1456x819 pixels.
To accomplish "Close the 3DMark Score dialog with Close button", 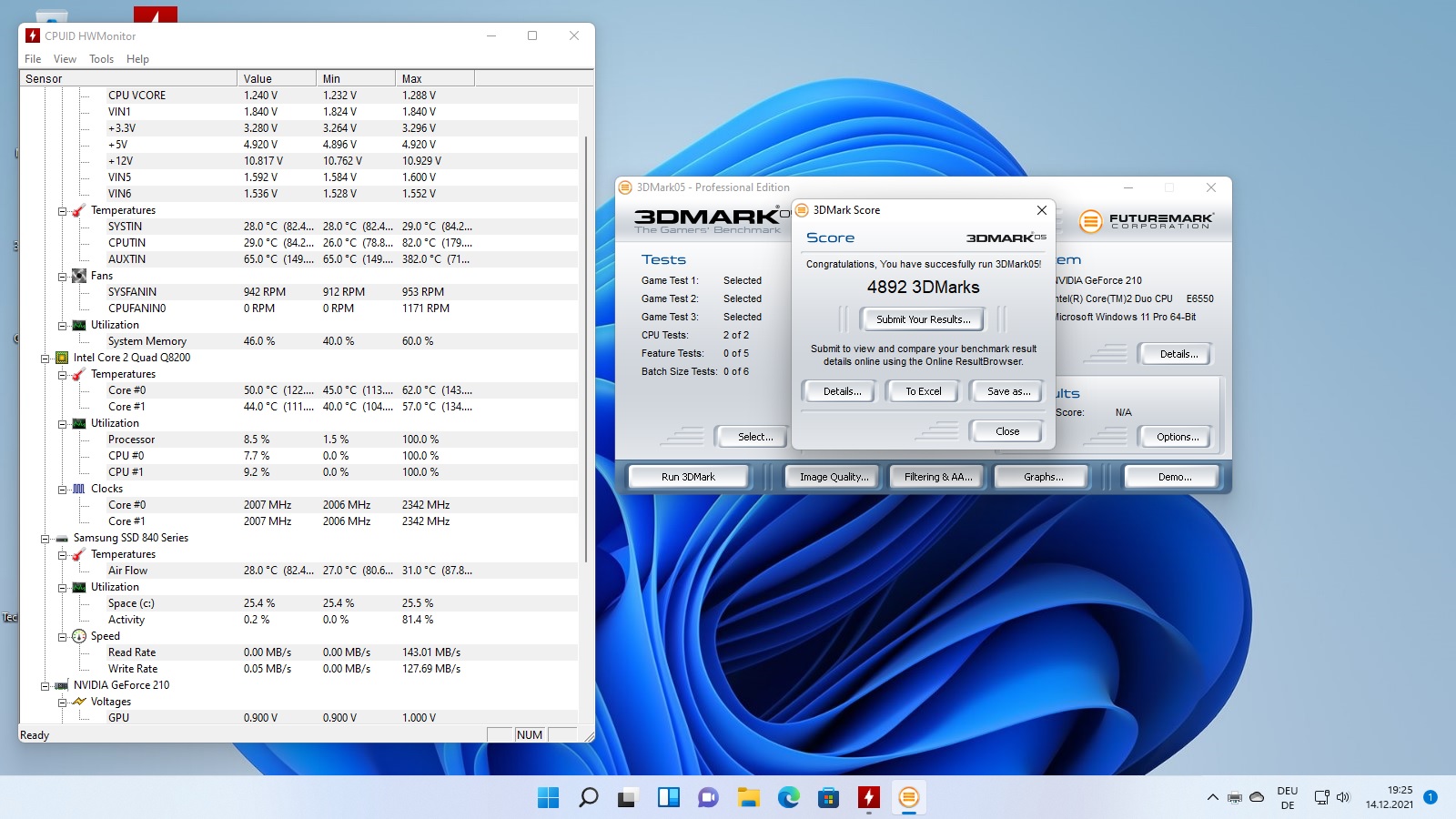I will point(1007,431).
